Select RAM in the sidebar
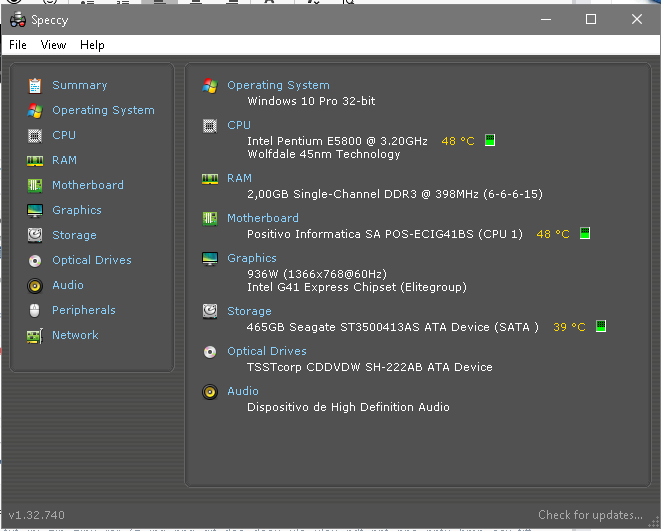The height and width of the screenshot is (531, 661). tap(64, 160)
